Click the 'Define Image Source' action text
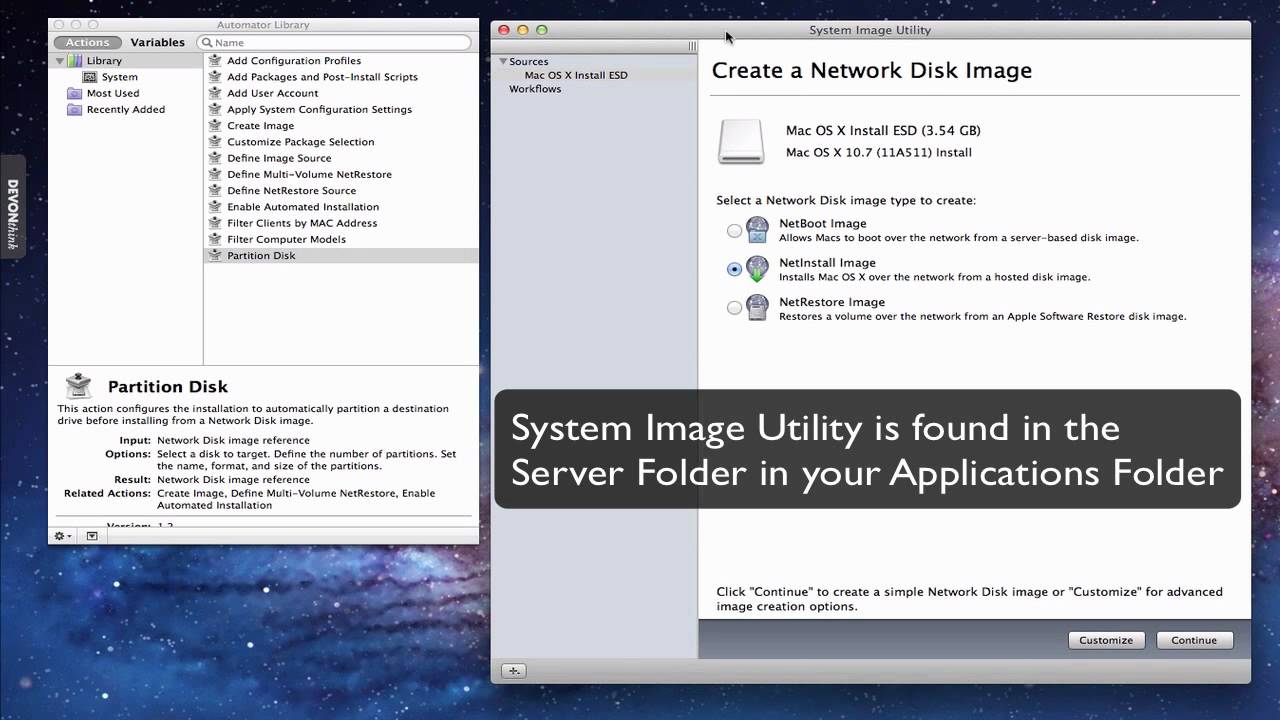This screenshot has height=720, width=1280. pos(279,158)
